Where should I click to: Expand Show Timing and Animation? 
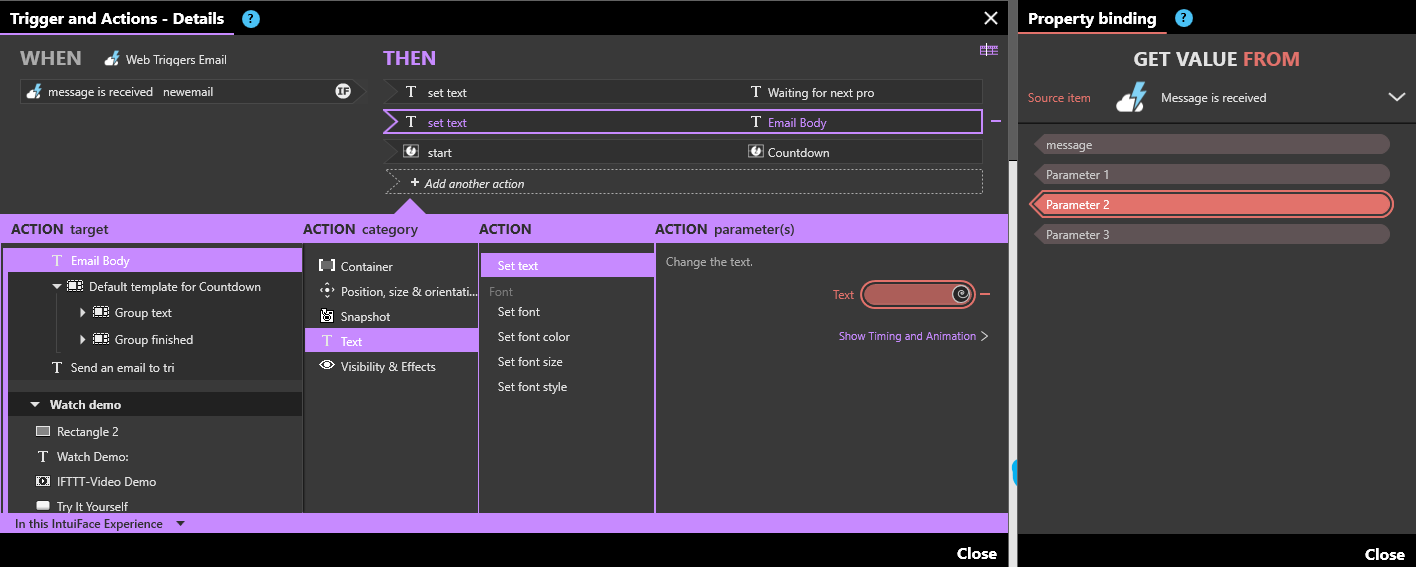click(913, 336)
